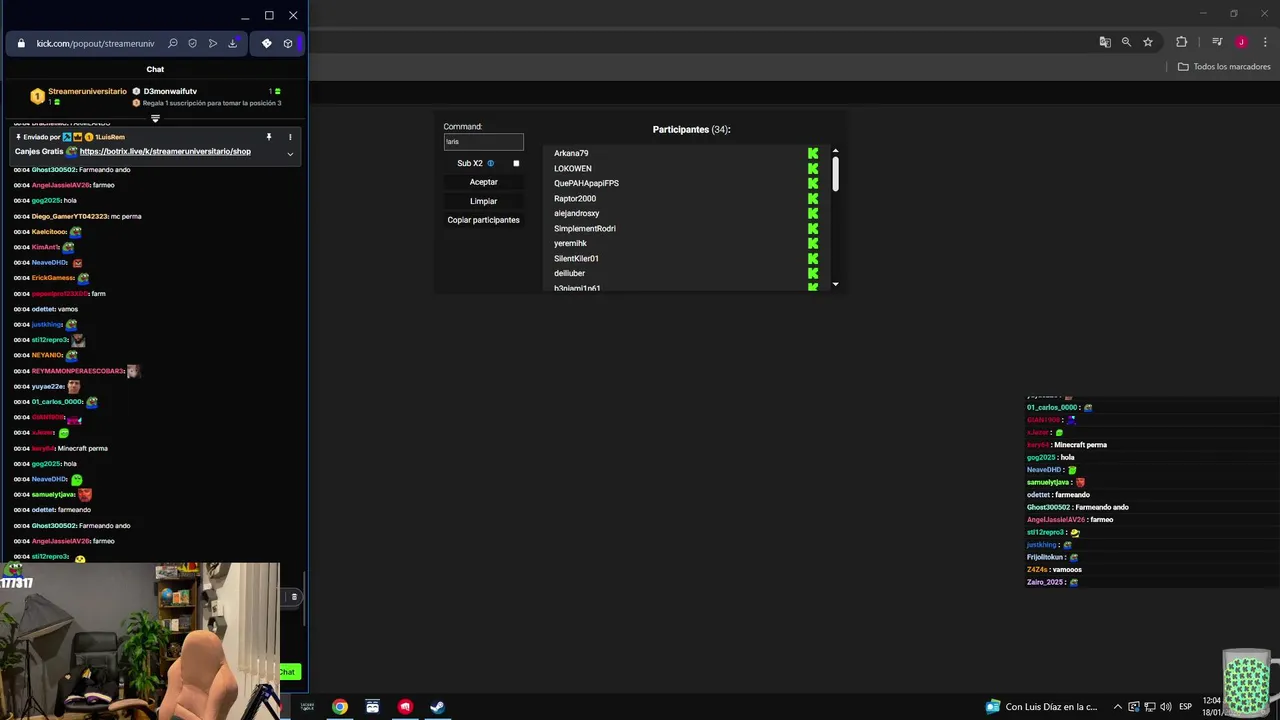Click the cube extension icon in popout toolbar
This screenshot has height=720, width=1280.
click(x=288, y=44)
